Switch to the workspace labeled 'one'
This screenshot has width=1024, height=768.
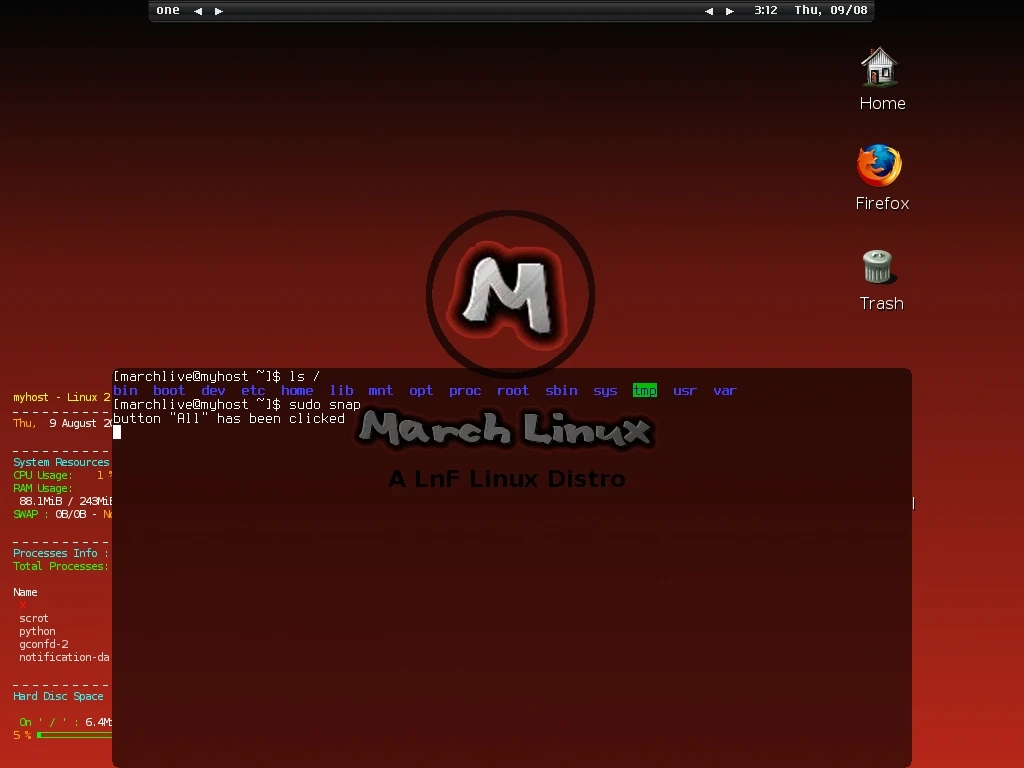click(167, 10)
